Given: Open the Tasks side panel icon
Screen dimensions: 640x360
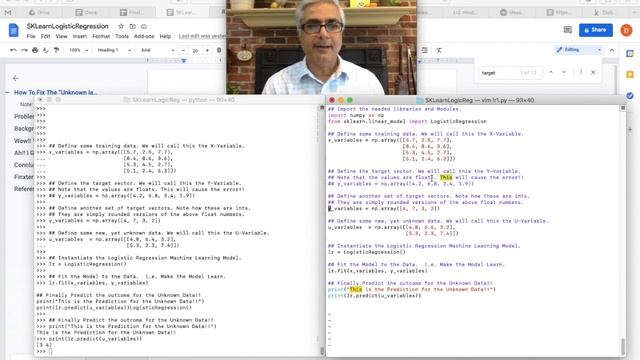Looking at the screenshot, I should click(630, 96).
